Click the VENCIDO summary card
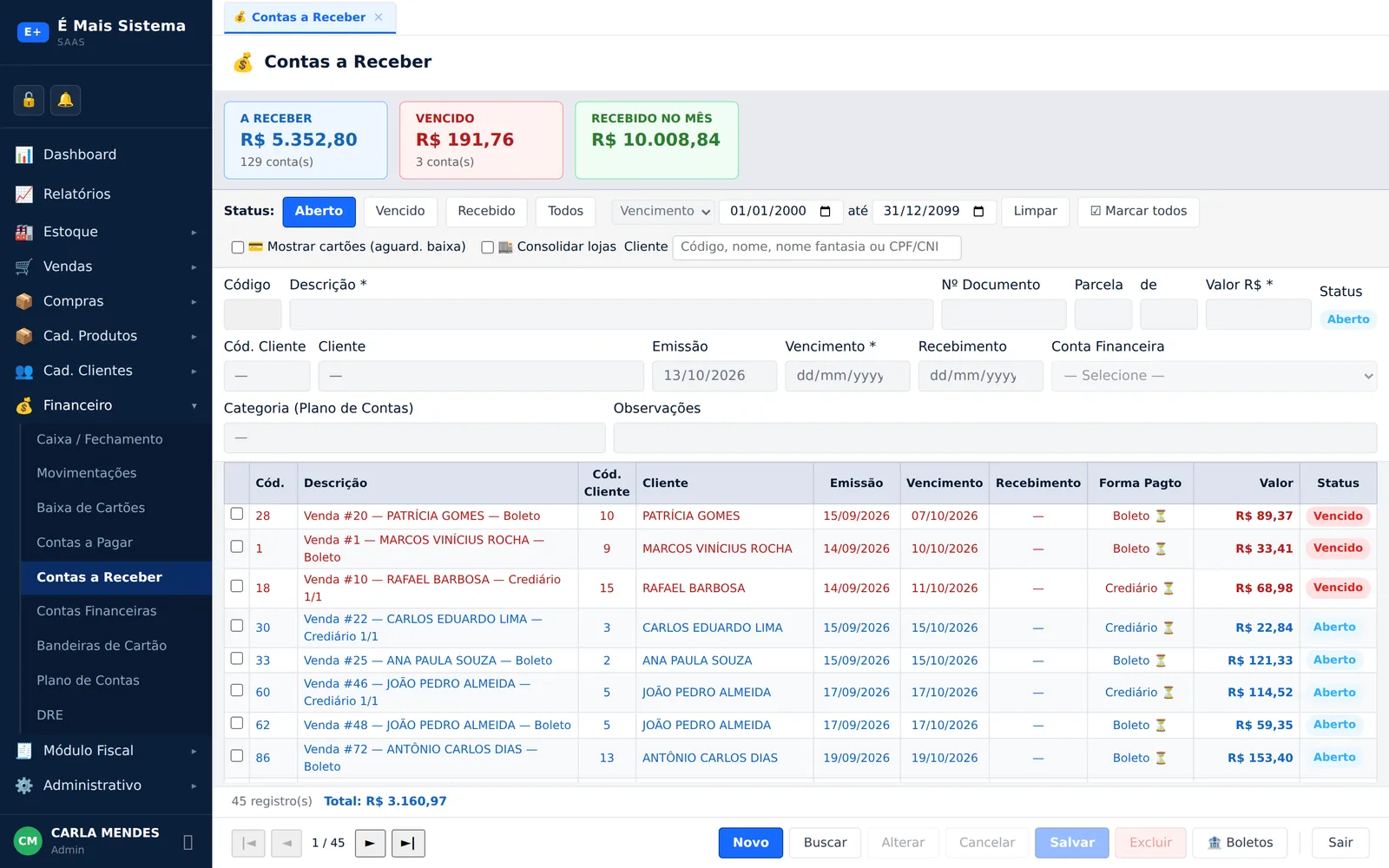The height and width of the screenshot is (868, 1389). click(x=481, y=141)
